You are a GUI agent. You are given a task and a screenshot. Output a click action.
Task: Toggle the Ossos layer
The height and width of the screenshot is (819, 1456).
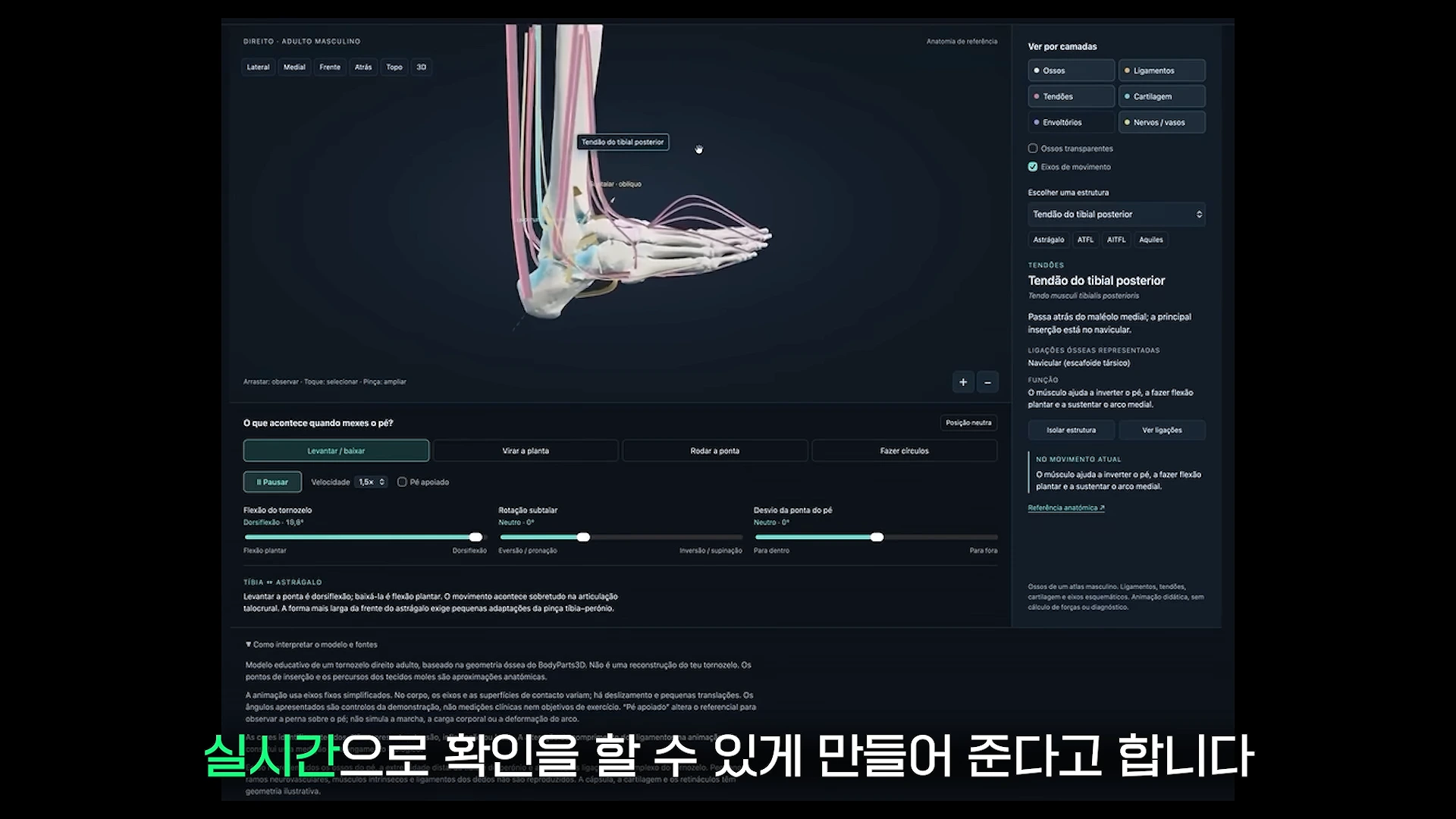pyautogui.click(x=1071, y=71)
